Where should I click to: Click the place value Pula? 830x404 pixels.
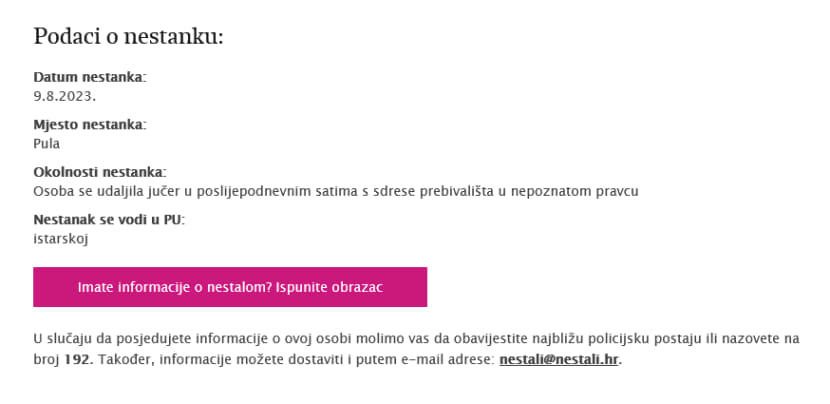click(x=47, y=144)
